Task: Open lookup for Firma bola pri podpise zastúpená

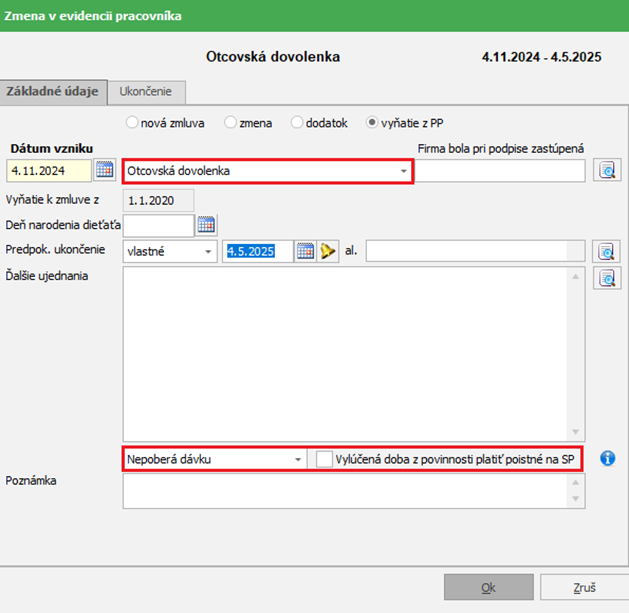Action: 607,170
